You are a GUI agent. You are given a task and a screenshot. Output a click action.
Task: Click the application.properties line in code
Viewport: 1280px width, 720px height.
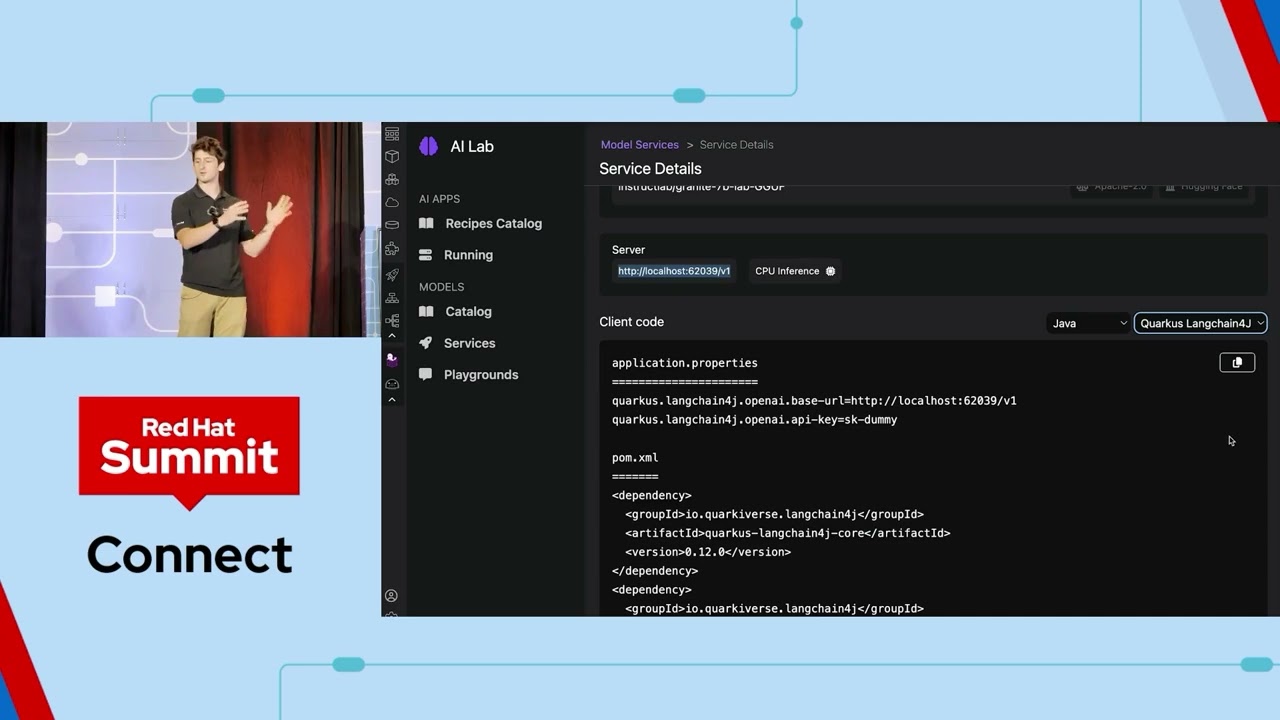[x=685, y=363]
